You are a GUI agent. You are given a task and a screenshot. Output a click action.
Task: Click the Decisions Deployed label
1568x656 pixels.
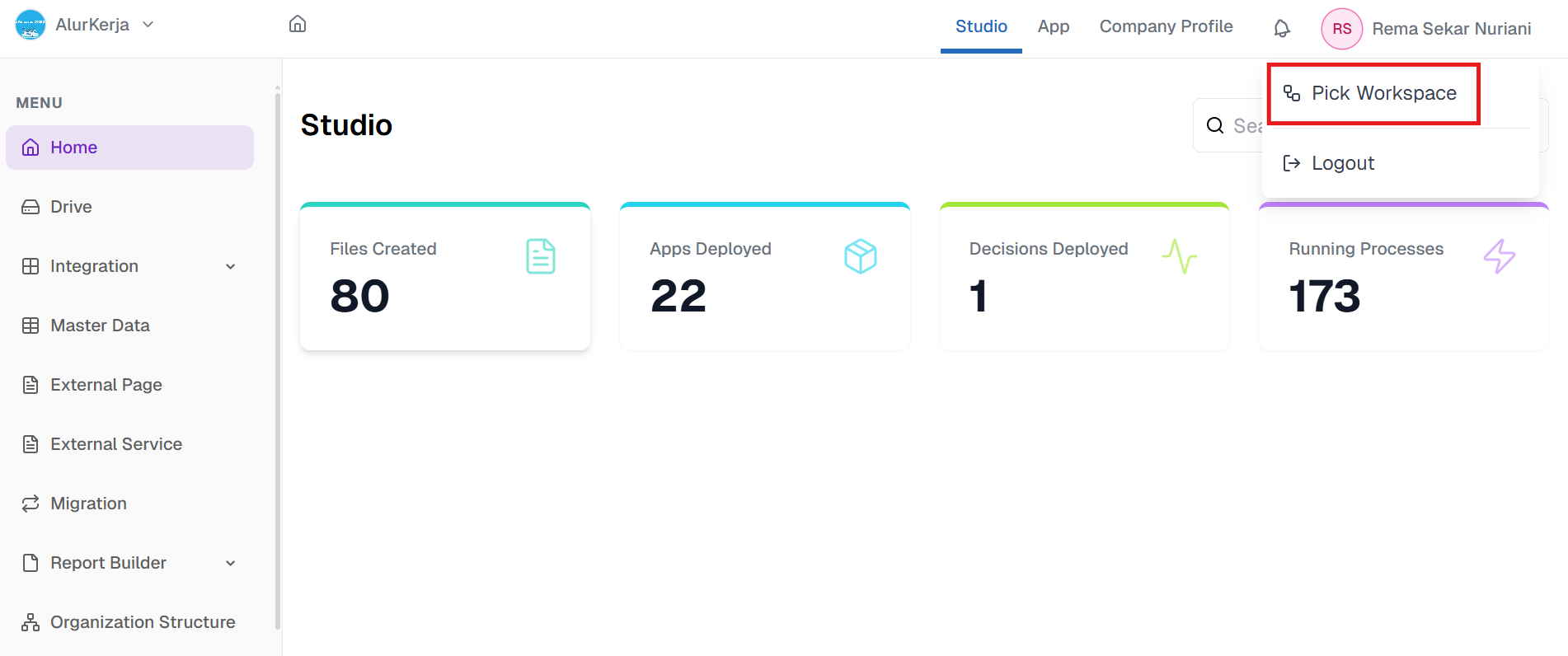click(x=1049, y=249)
